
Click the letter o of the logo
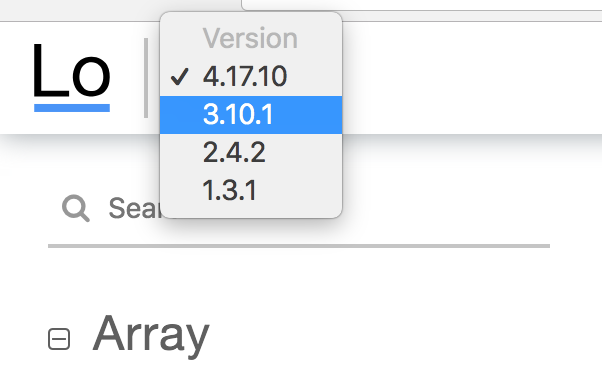pyautogui.click(x=91, y=76)
